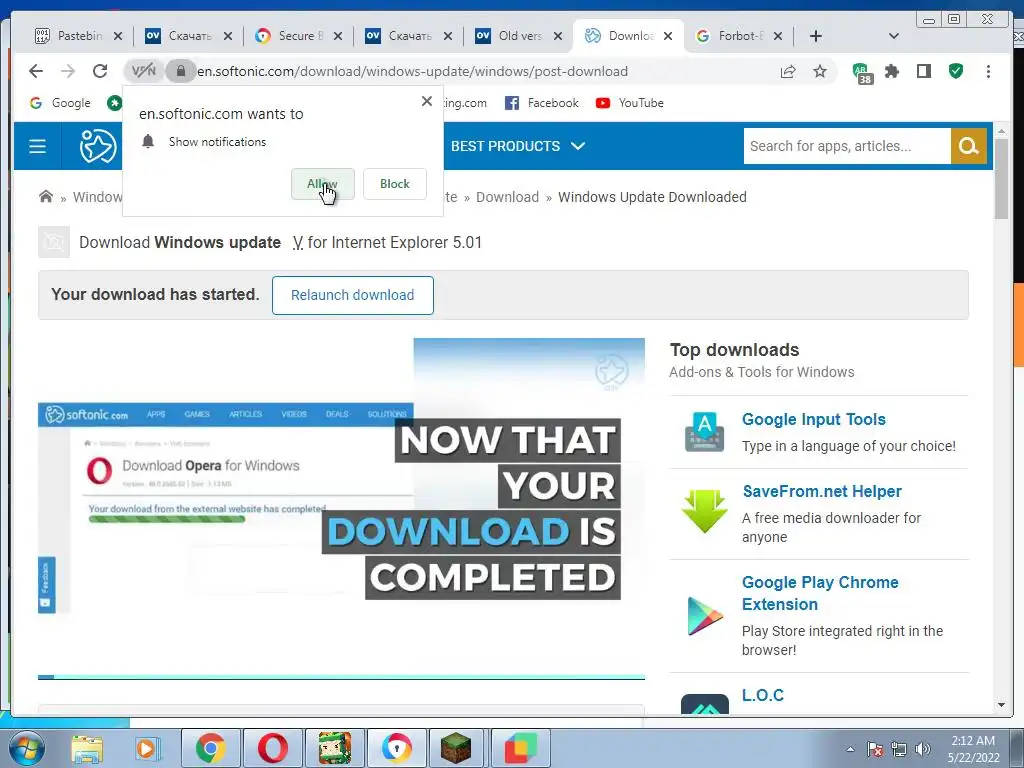Viewport: 1024px width, 768px height.
Task: Open the Minecraft grass block taskbar icon
Action: (x=456, y=748)
